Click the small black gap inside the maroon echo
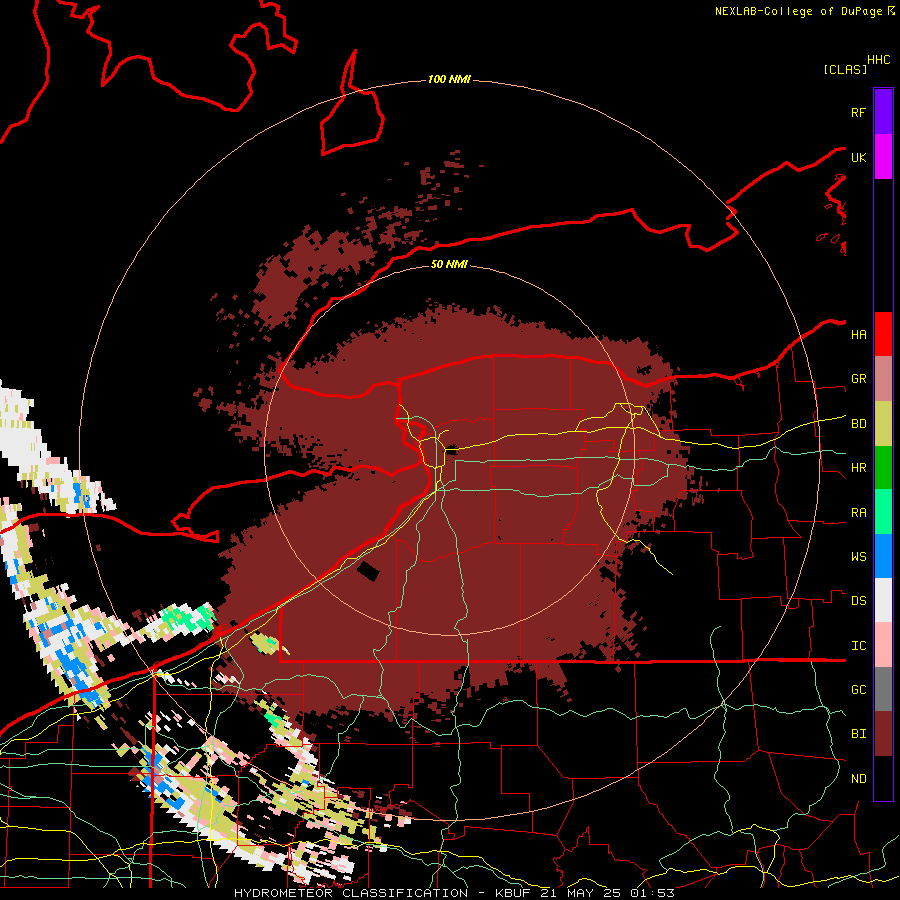This screenshot has width=900, height=900. (368, 571)
